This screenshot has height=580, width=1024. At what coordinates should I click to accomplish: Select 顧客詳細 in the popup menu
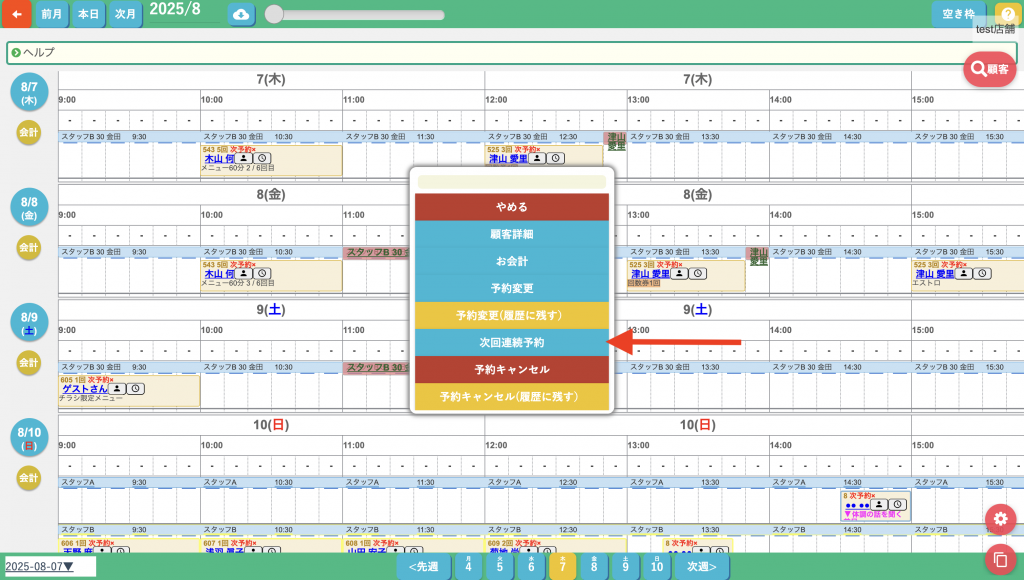point(512,234)
